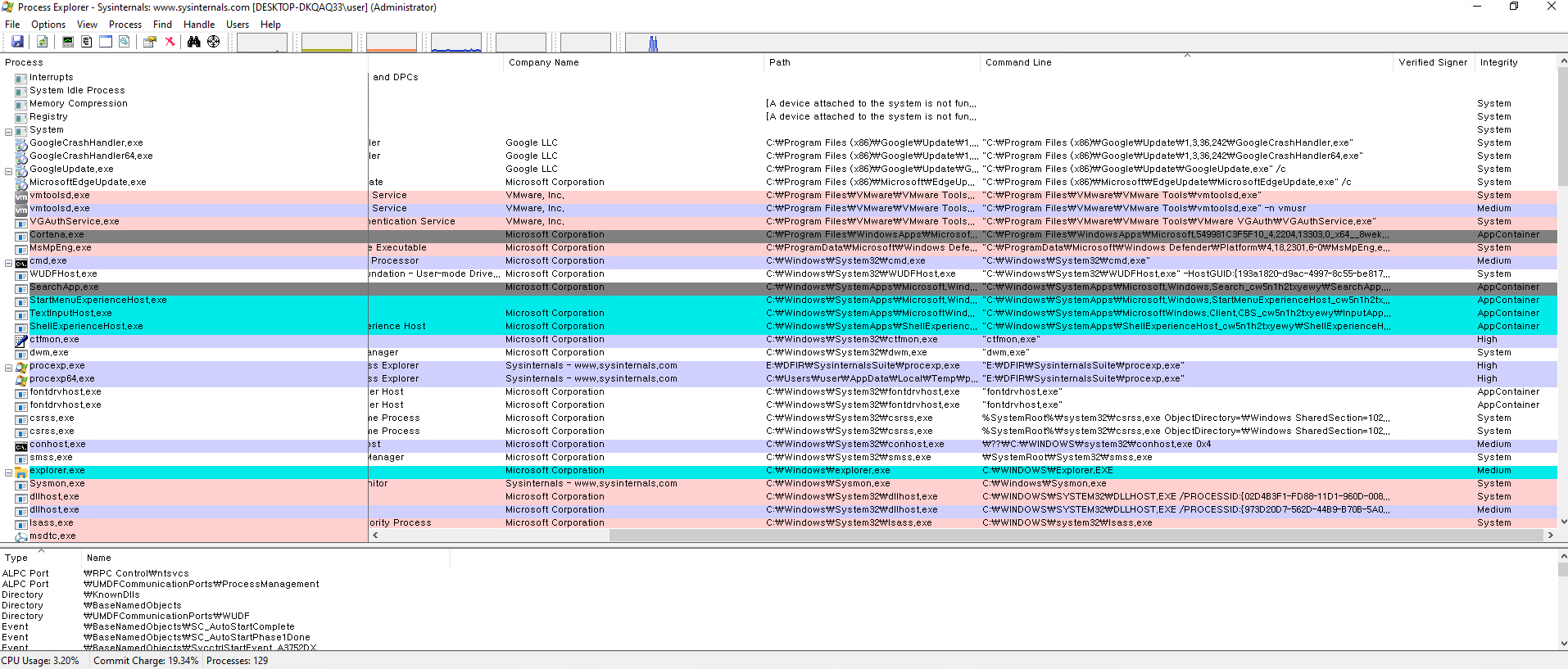This screenshot has width=1568, height=669.
Task: Click the Refresh Now toolbar icon
Action: coord(42,42)
